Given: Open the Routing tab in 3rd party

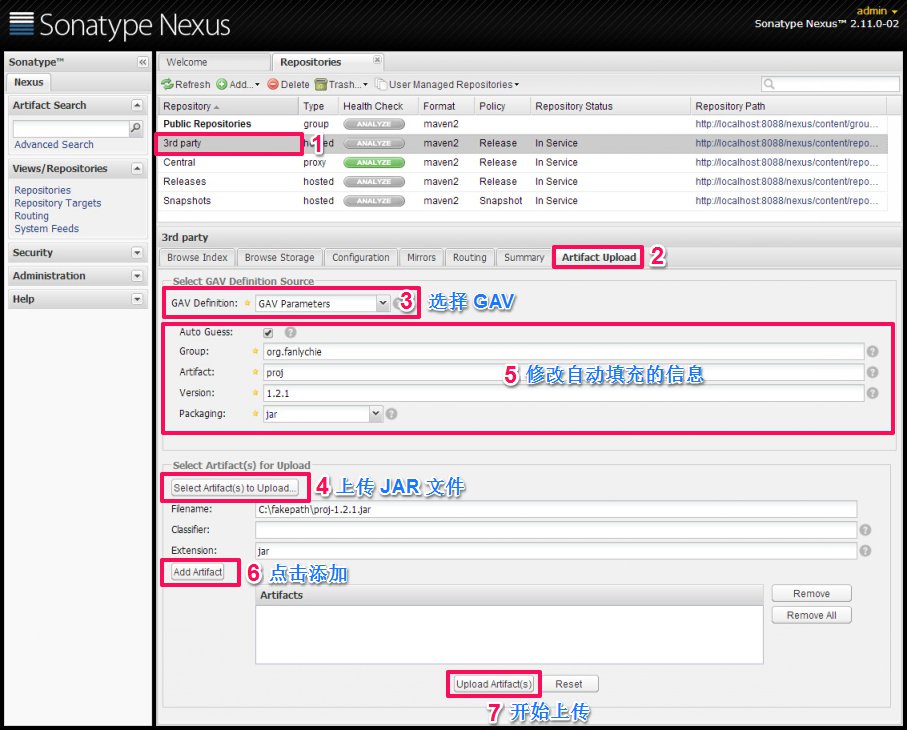Looking at the screenshot, I should coord(470,257).
